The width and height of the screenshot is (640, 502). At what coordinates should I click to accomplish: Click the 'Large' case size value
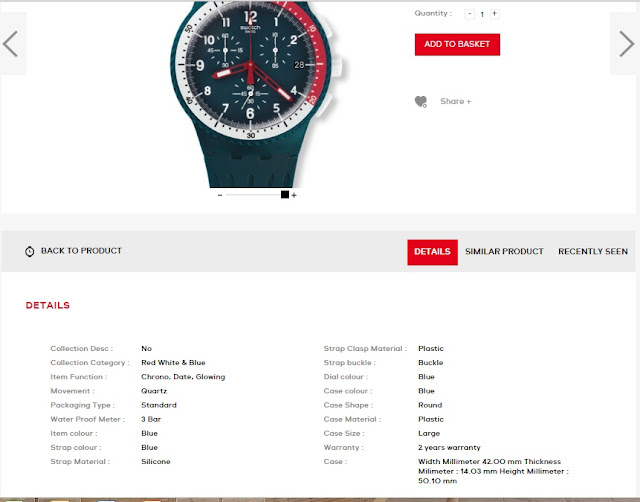(x=429, y=433)
